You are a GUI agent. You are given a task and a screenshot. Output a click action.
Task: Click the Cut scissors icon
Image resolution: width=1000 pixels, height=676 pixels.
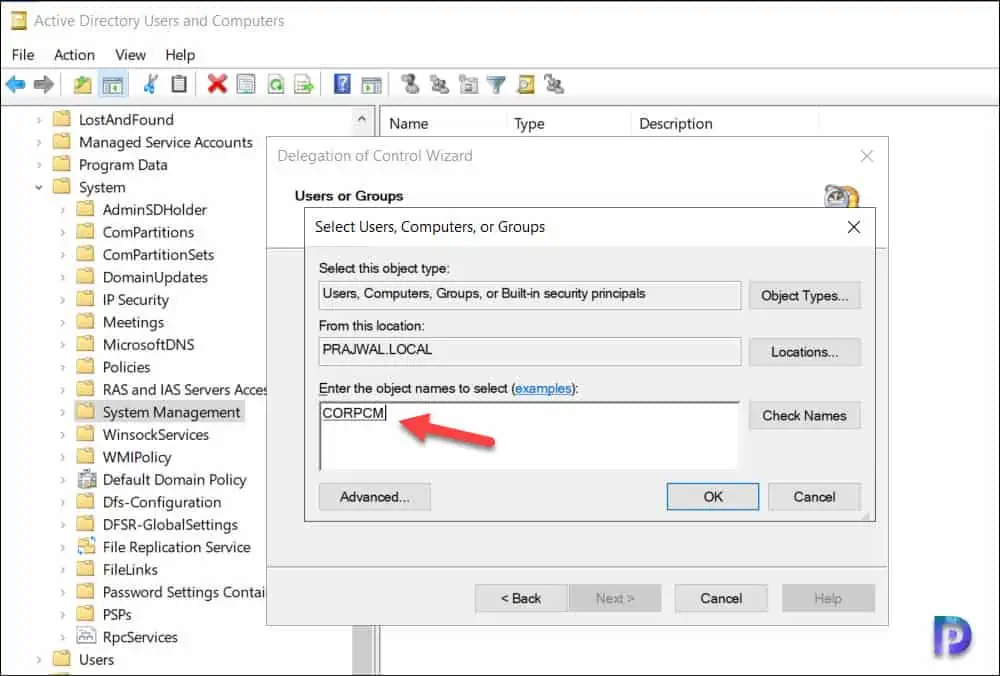click(151, 84)
